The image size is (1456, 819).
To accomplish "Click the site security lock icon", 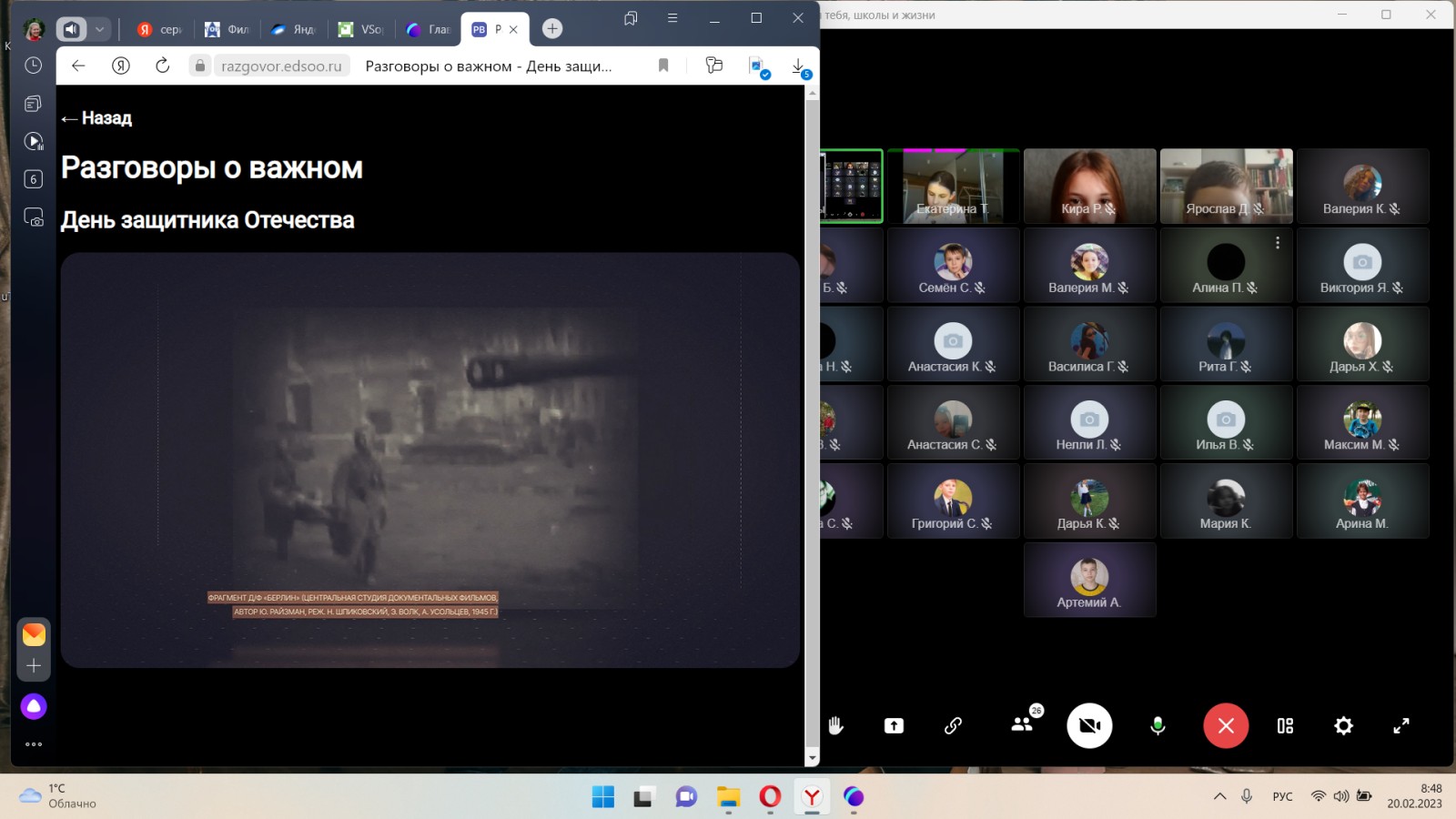I will tap(200, 66).
